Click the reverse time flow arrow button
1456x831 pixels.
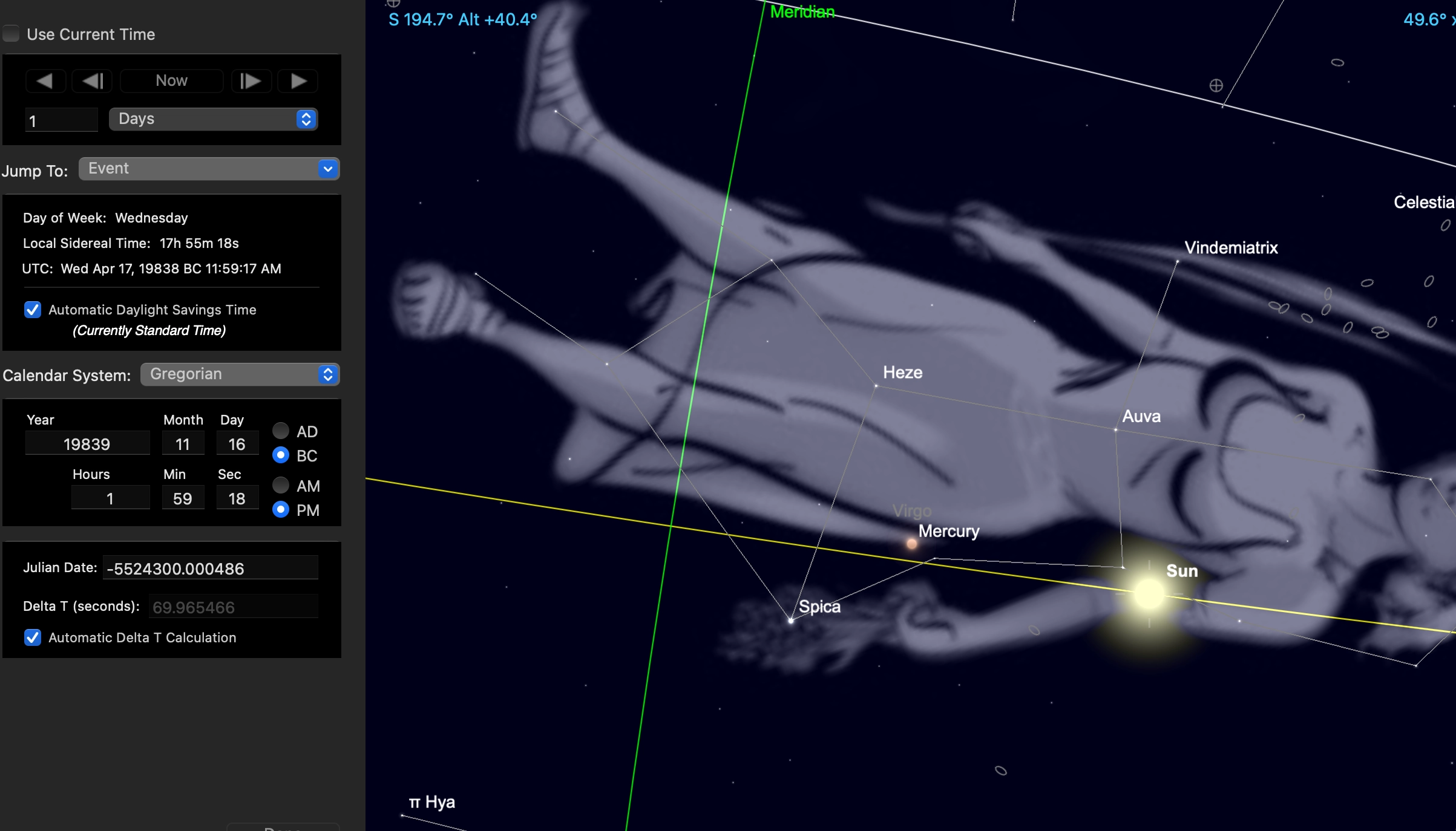click(45, 80)
